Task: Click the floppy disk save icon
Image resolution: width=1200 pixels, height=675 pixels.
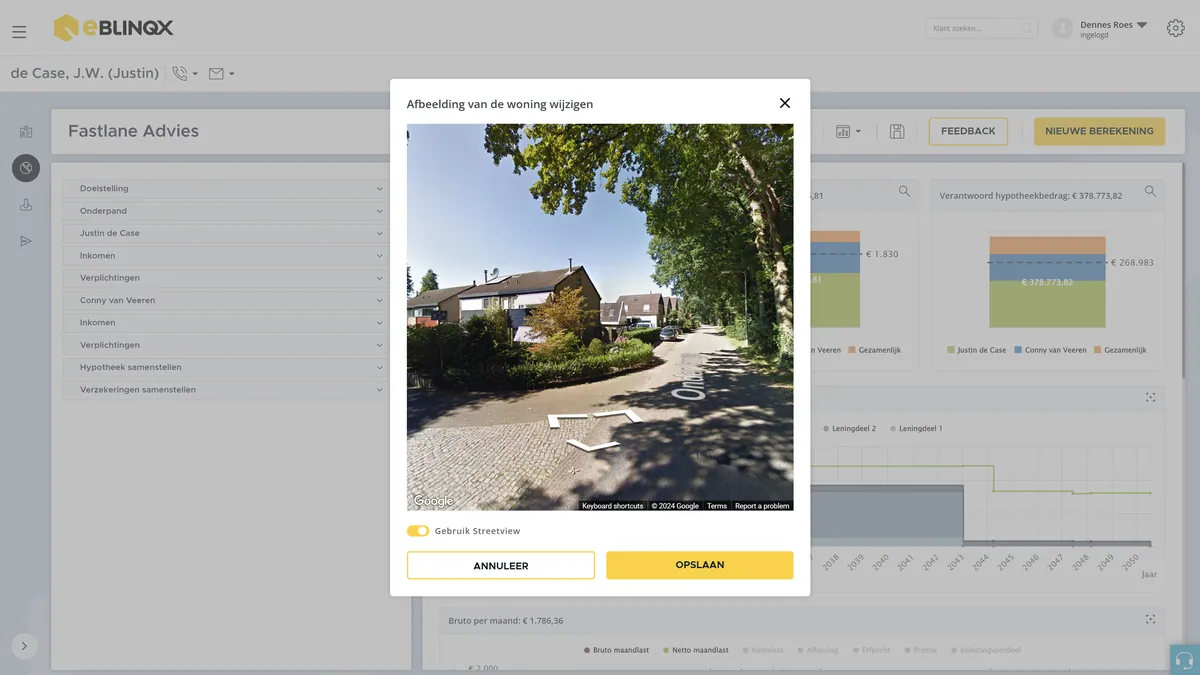Action: pyautogui.click(x=897, y=132)
